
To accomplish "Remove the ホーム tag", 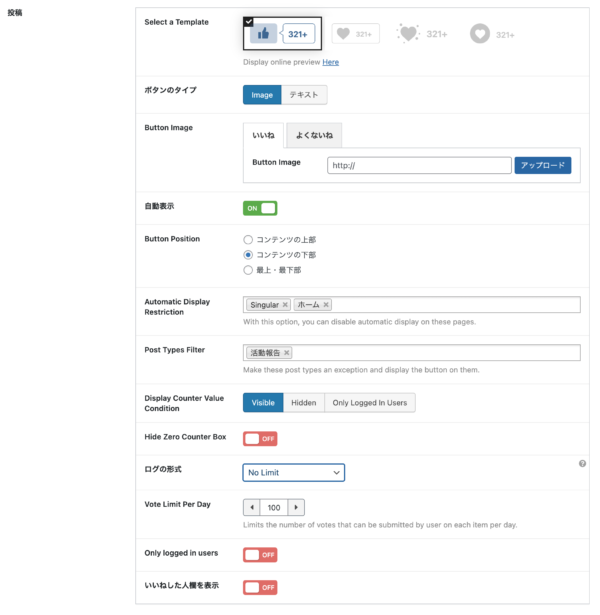I will tap(326, 304).
